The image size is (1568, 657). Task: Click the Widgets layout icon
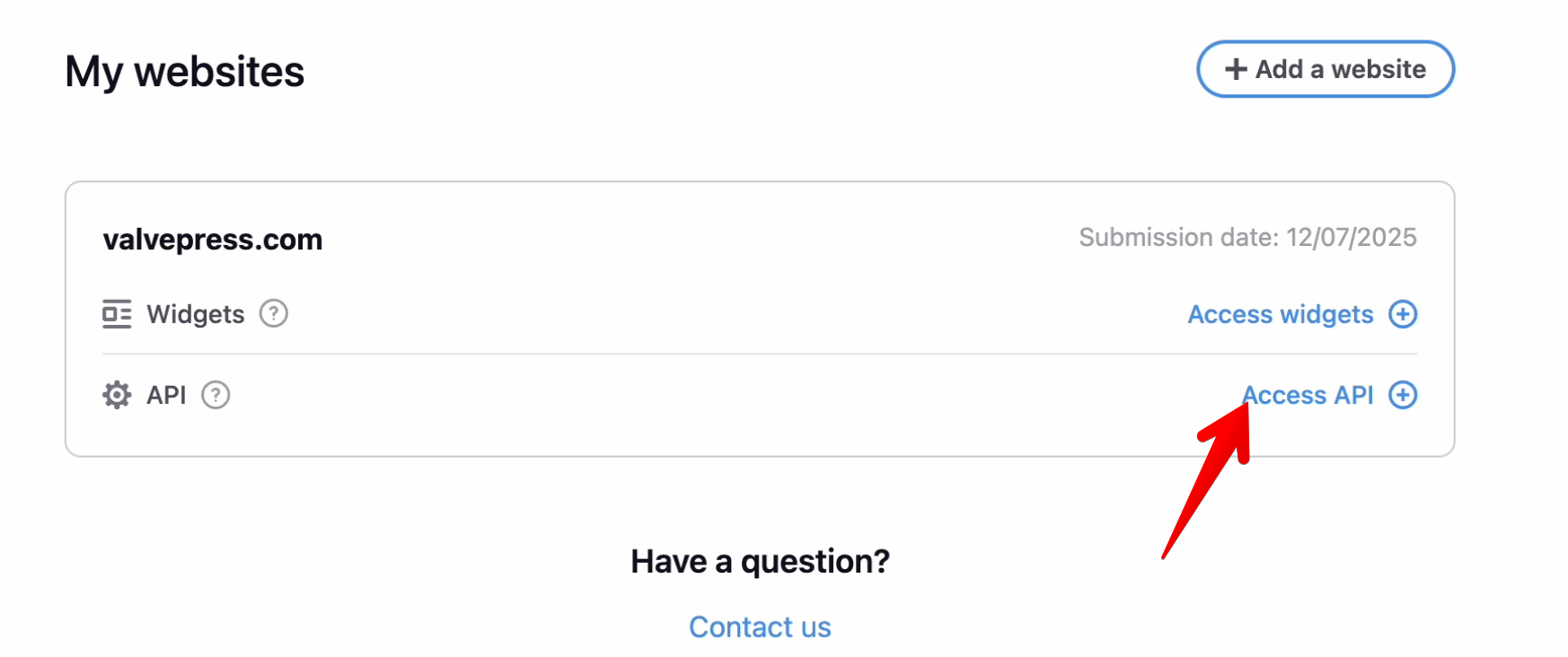(x=117, y=314)
